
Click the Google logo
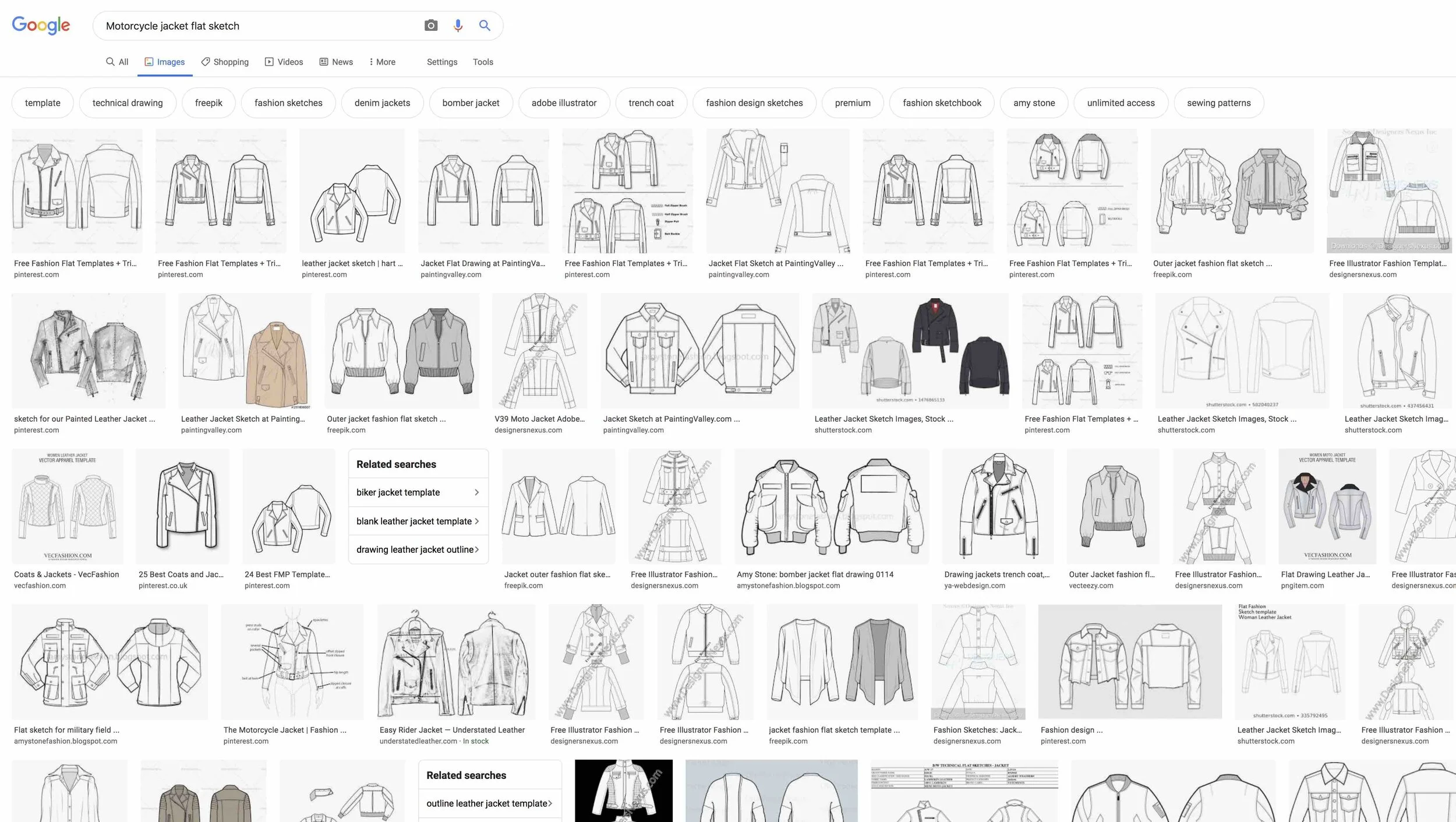[x=41, y=26]
